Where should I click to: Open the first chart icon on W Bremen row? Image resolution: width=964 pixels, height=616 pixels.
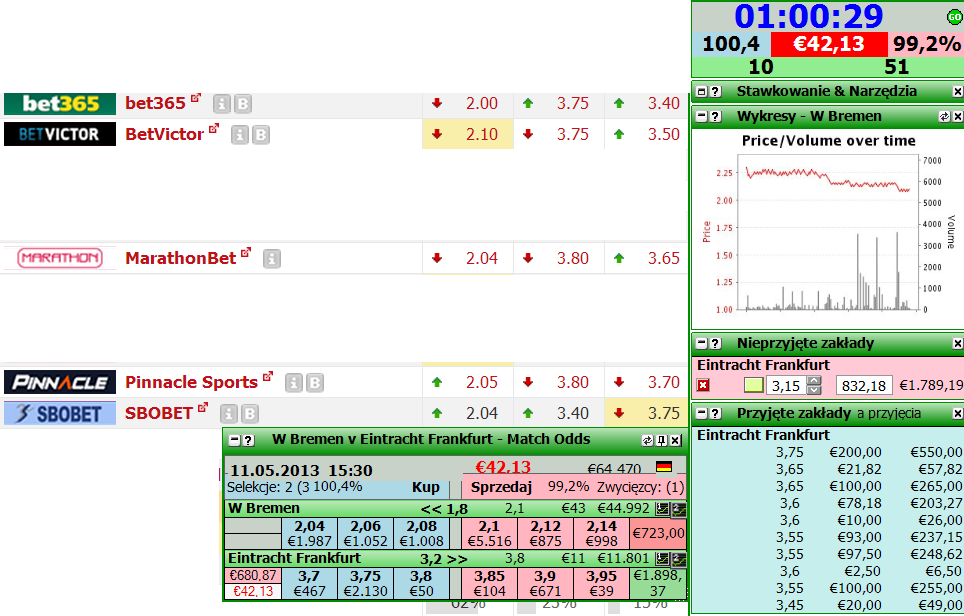(662, 508)
